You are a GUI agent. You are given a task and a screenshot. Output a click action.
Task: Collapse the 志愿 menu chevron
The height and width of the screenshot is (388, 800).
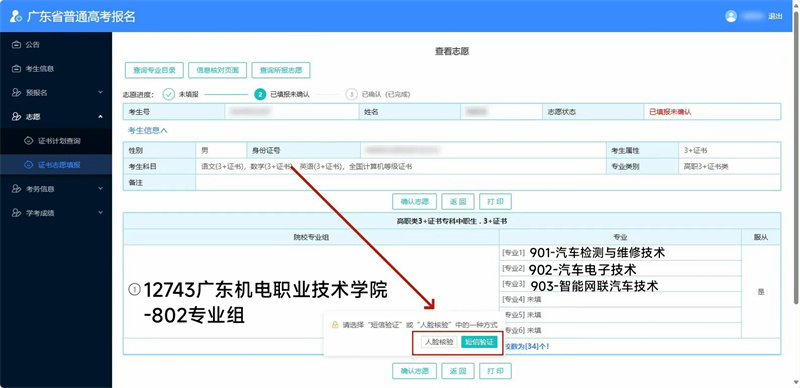click(x=101, y=116)
